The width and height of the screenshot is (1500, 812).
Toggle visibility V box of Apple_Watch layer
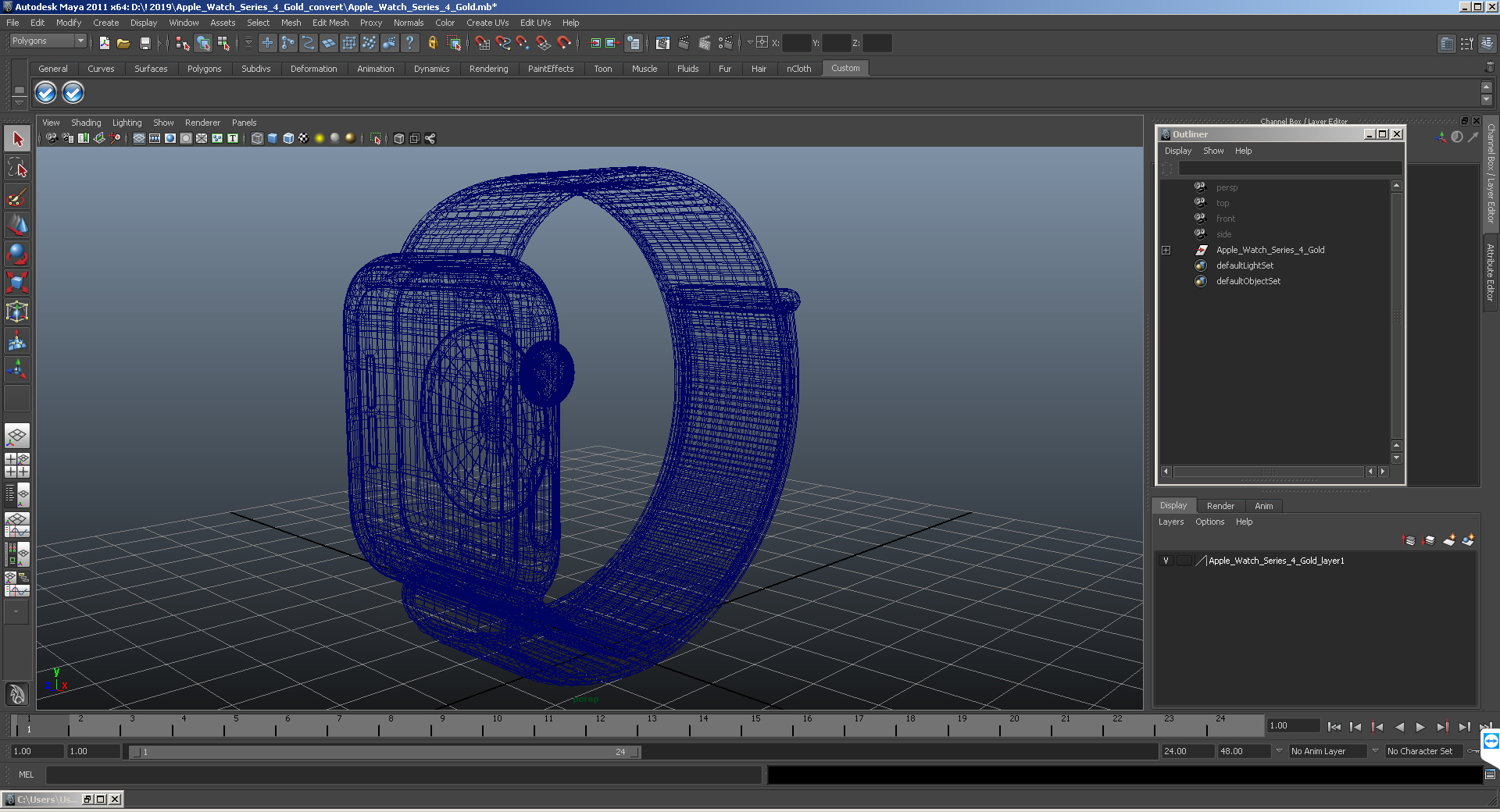coord(1166,561)
